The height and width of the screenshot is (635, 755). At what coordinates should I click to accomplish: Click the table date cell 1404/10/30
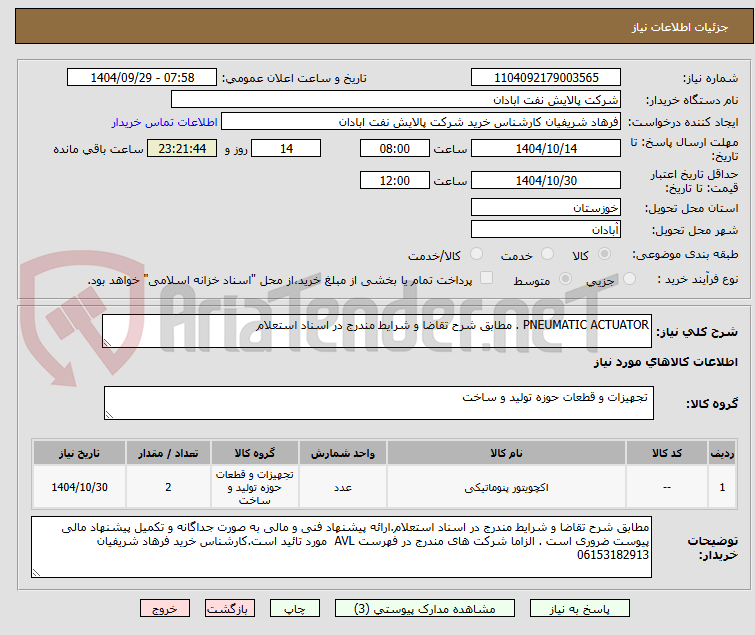pos(79,487)
